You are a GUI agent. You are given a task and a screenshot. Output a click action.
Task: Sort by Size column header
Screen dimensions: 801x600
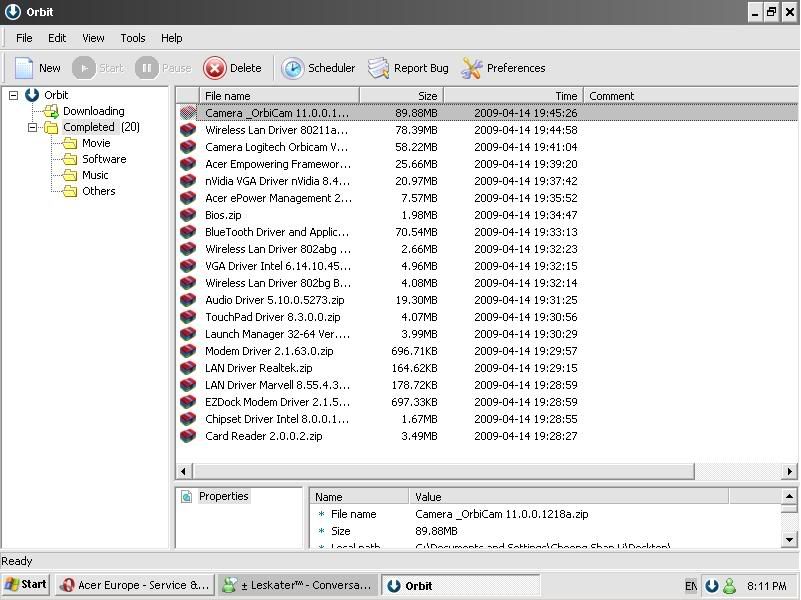click(x=402, y=95)
